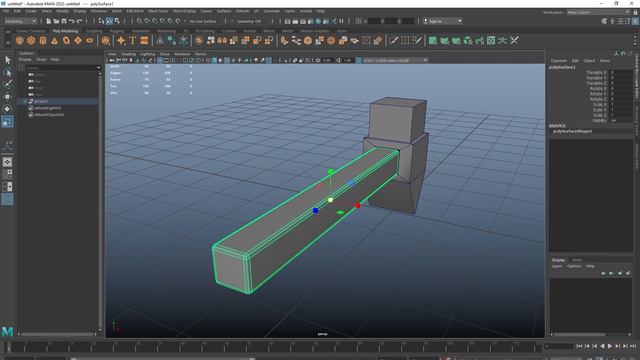
Task: Toggle defaultLightSet icon in Outliner
Action: click(x=31, y=108)
